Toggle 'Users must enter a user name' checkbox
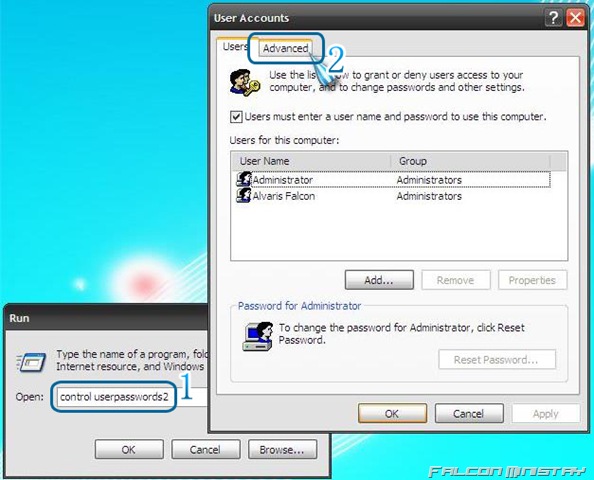 click(236, 117)
